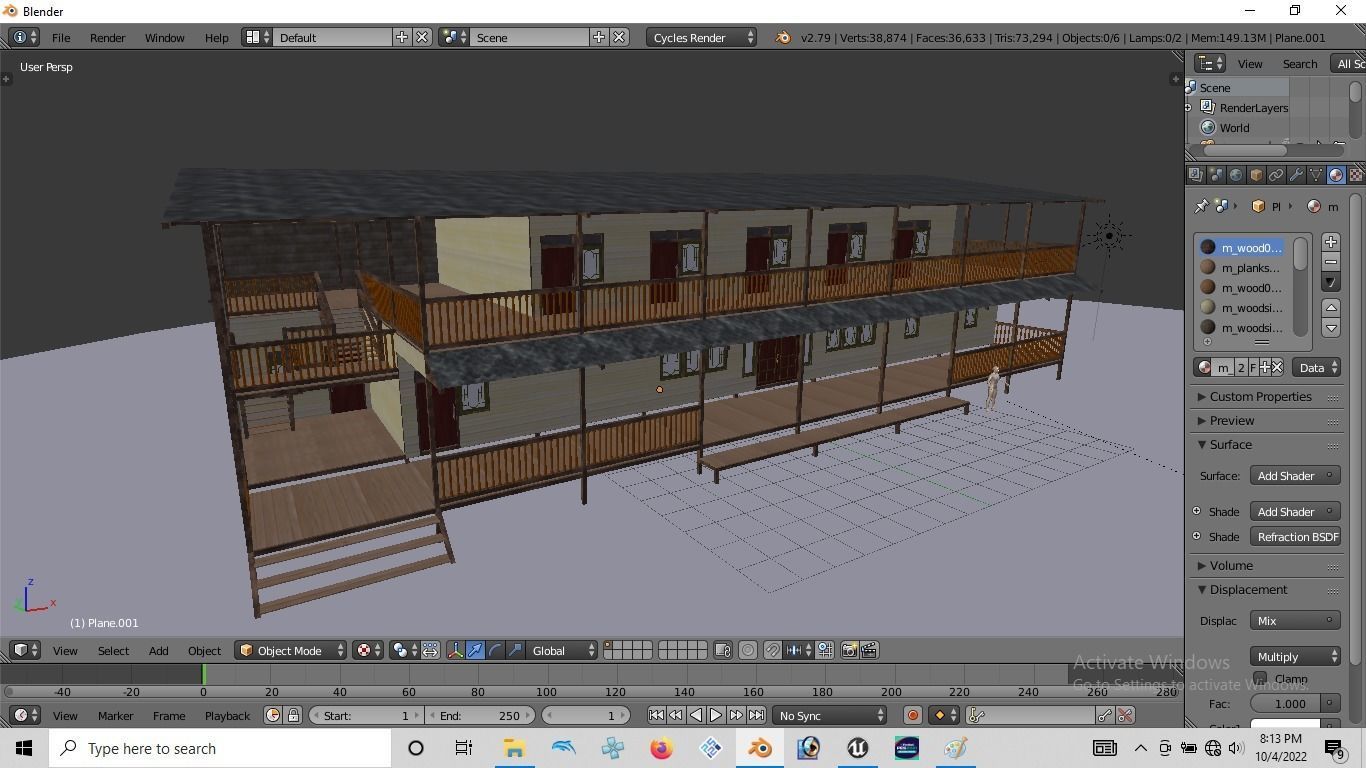Select the m_planks material slot

tap(1241, 268)
